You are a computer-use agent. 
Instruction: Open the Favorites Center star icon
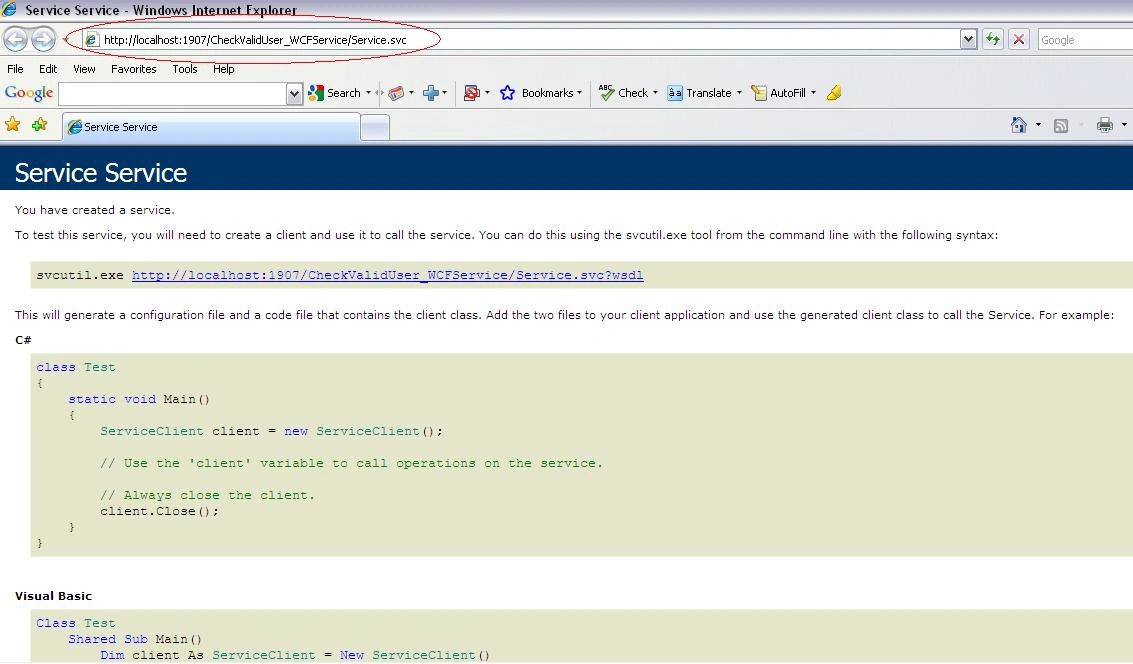point(12,125)
